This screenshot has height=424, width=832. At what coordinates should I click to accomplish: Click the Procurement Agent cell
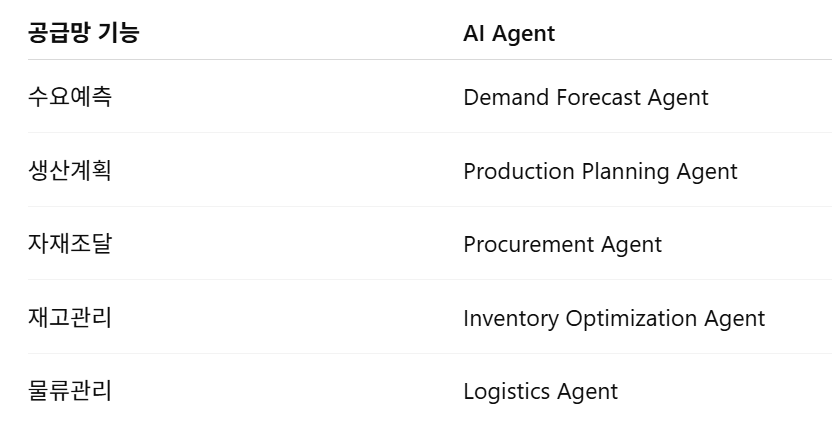pyautogui.click(x=562, y=244)
